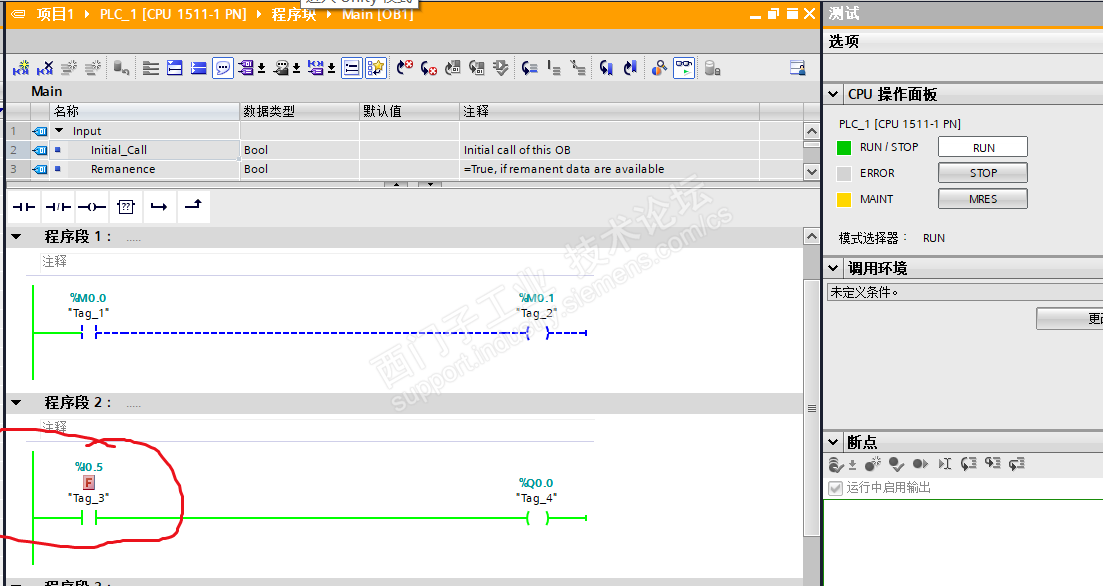The image size is (1103, 586).
Task: Click the %M0.0 address label
Action: point(89,298)
